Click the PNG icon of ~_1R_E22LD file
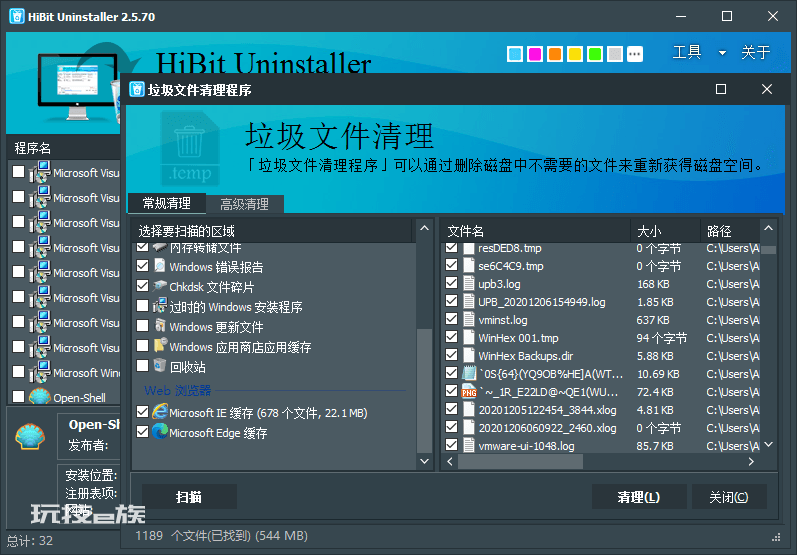797x555 pixels. tap(469, 391)
